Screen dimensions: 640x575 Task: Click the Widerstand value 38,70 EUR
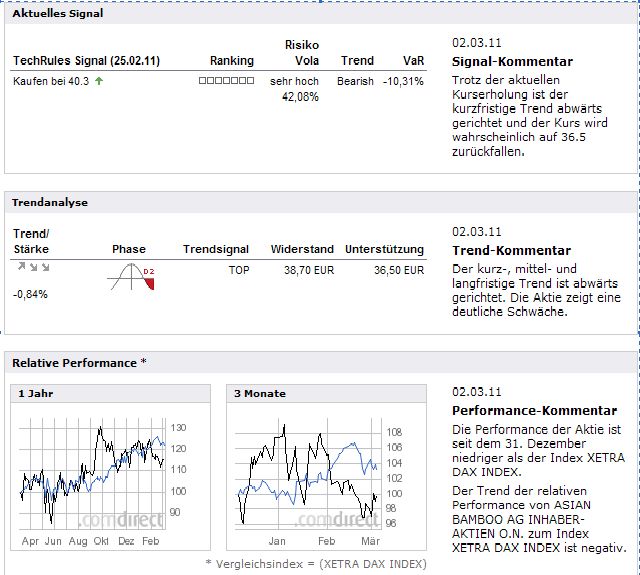click(309, 270)
